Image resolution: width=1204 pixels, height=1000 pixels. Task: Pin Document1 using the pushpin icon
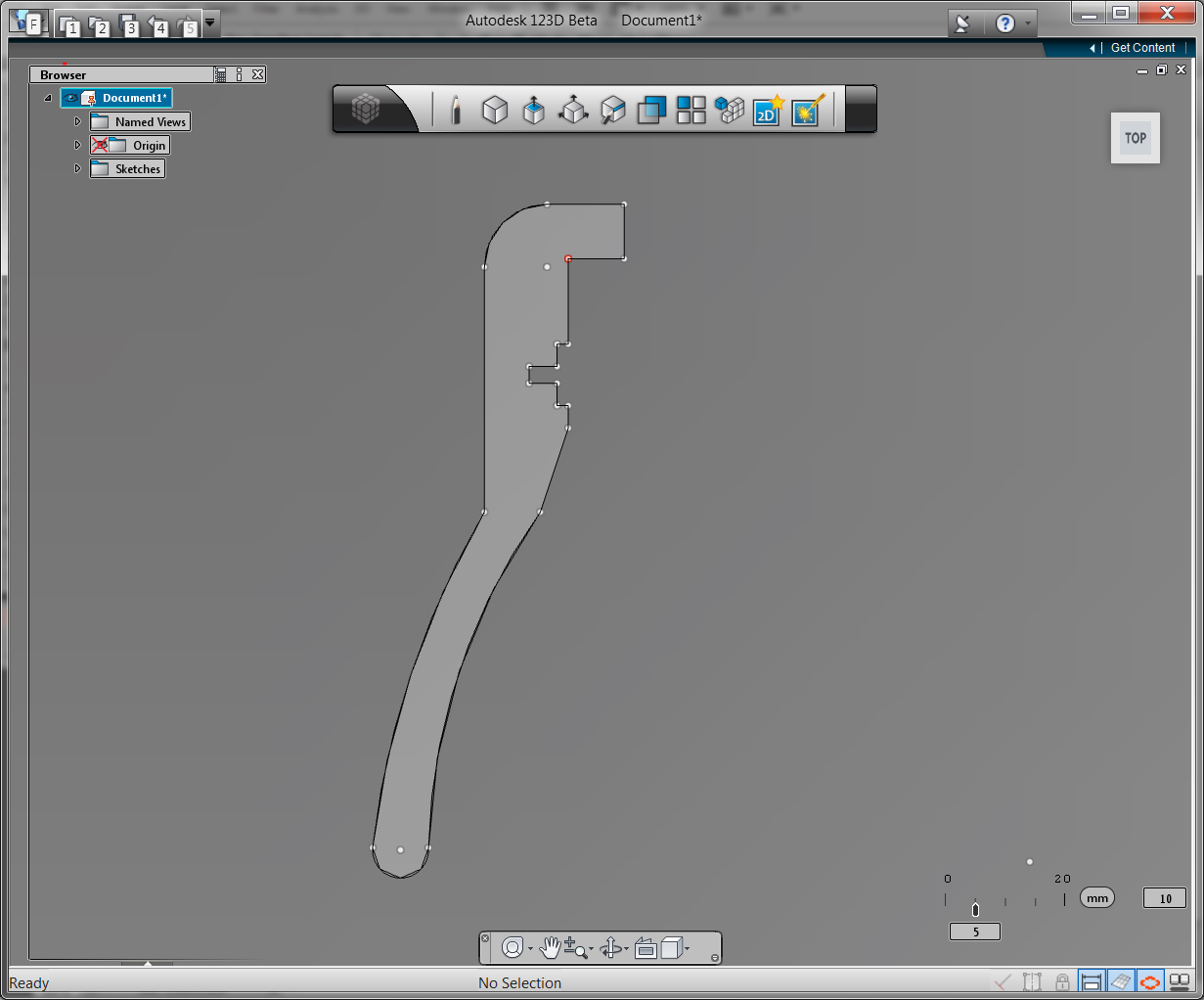coord(92,100)
